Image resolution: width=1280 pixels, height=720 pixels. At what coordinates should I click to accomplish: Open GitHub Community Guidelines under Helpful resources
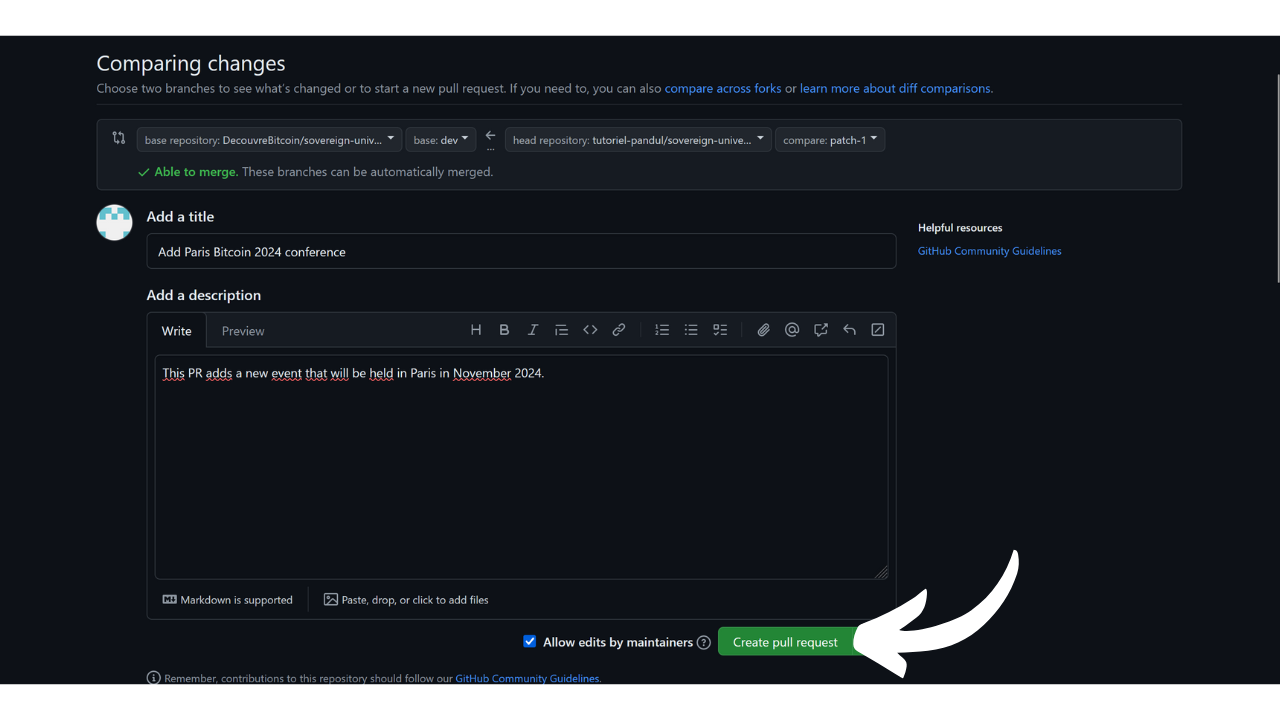pos(989,251)
